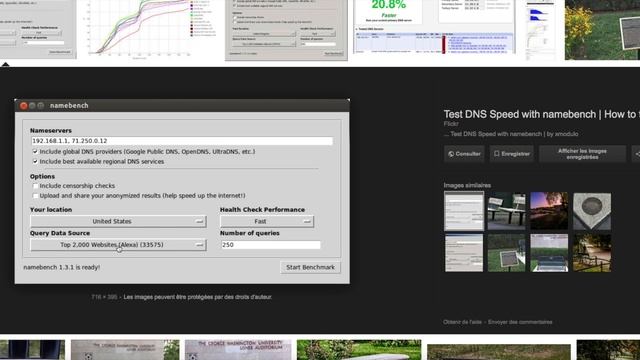Click the globe icon in Consulter button
The image size is (640, 360).
pos(451,154)
